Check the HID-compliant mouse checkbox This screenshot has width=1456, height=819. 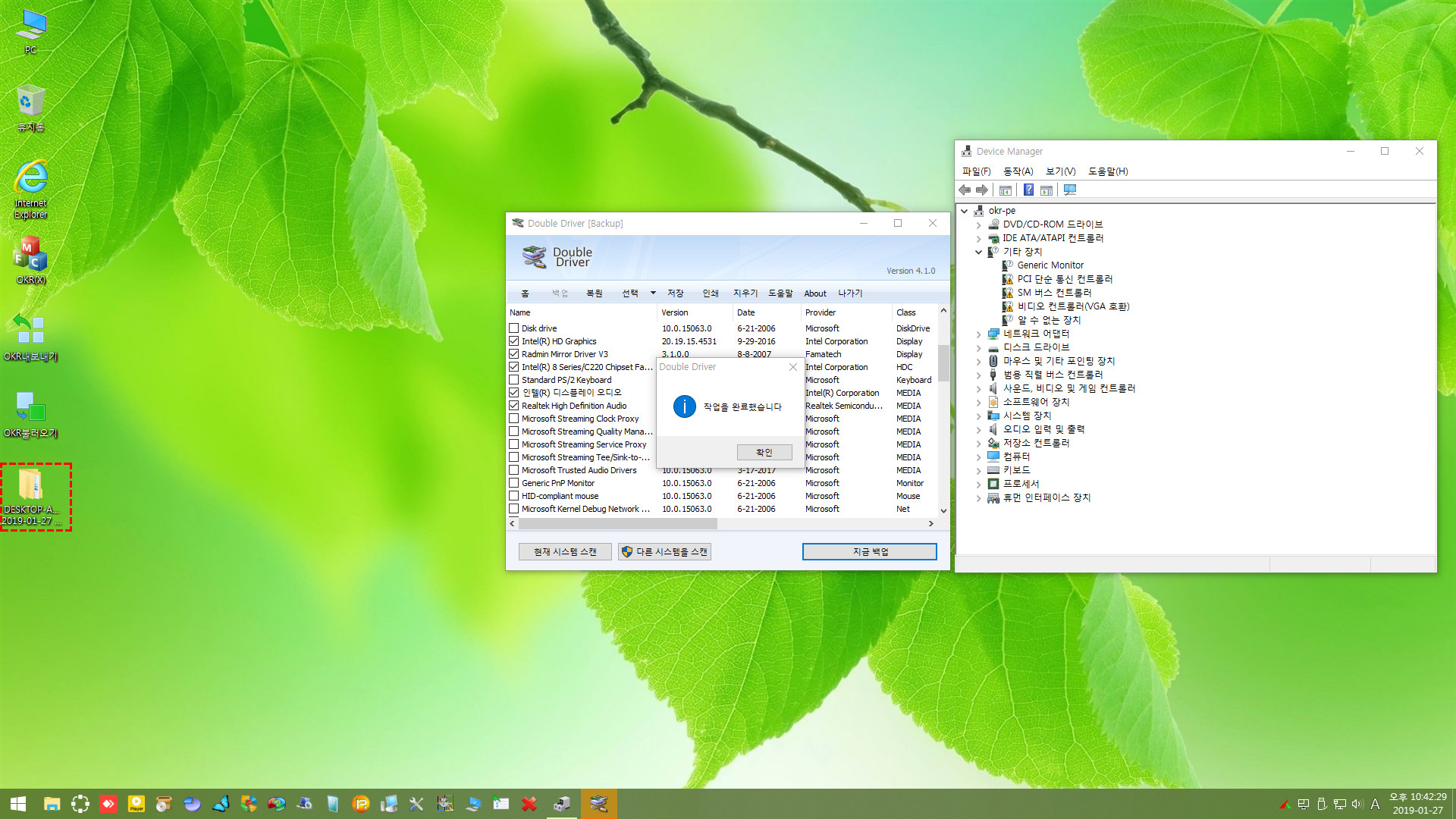coord(514,496)
